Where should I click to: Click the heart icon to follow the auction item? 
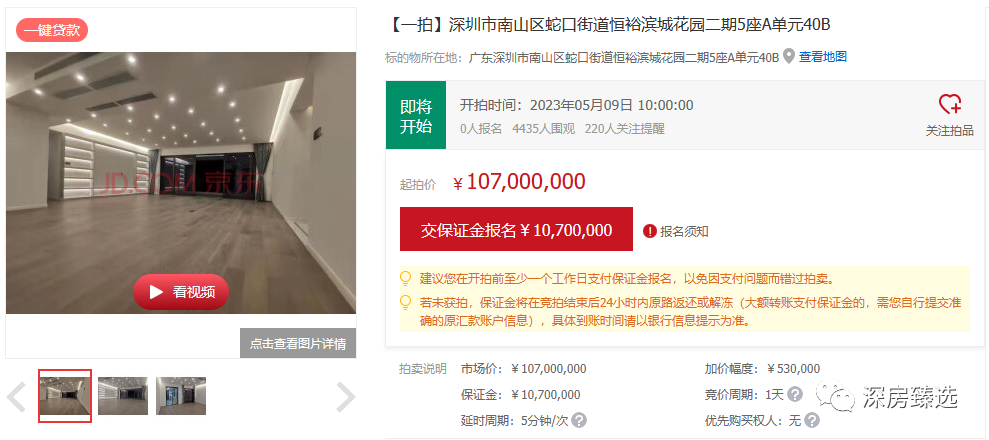click(950, 104)
